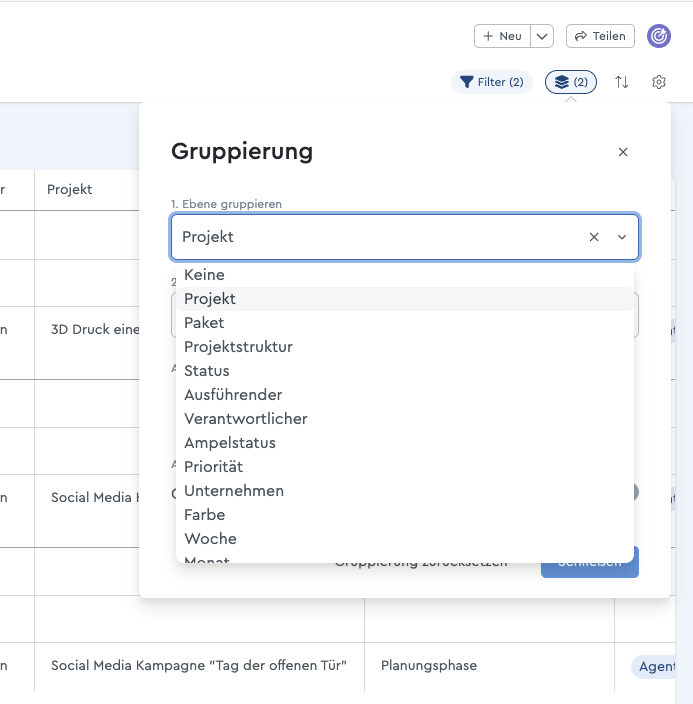Select Keine option in list
The width and height of the screenshot is (693, 704).
(x=405, y=275)
